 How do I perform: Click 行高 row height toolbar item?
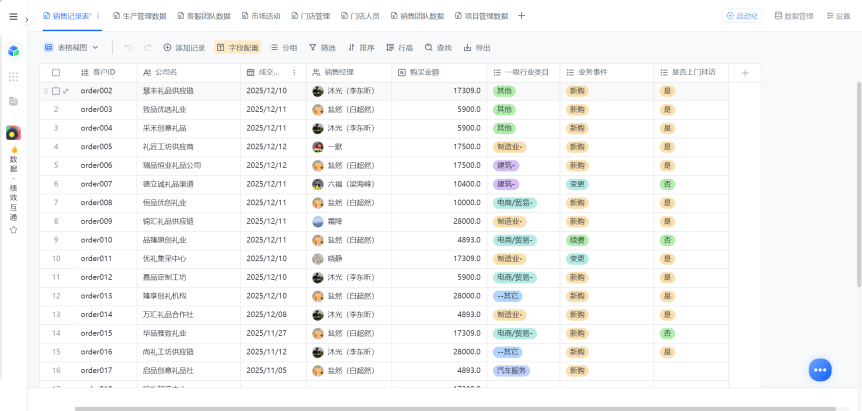coord(400,48)
